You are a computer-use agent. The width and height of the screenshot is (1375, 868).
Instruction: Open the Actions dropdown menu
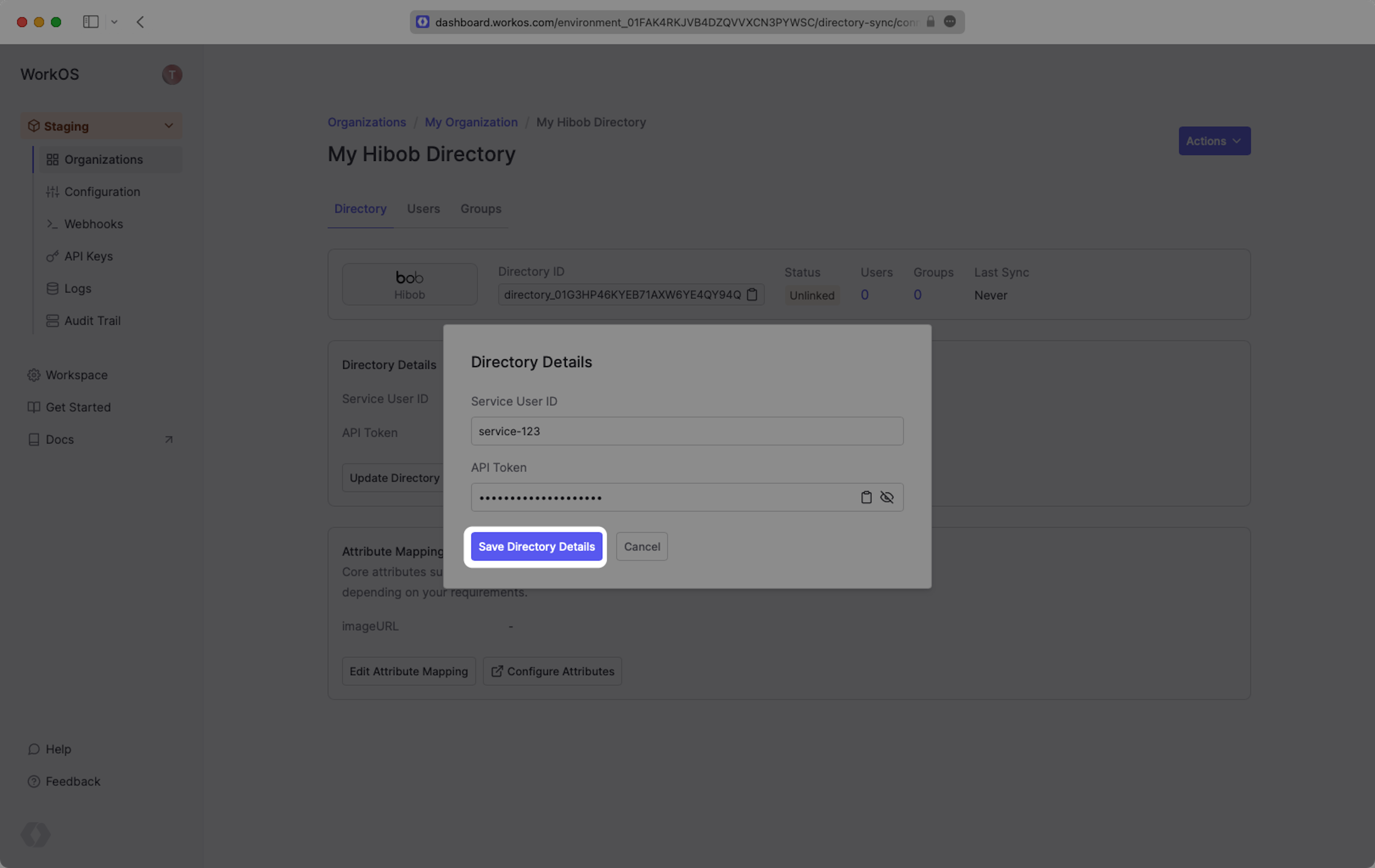[x=1214, y=141]
